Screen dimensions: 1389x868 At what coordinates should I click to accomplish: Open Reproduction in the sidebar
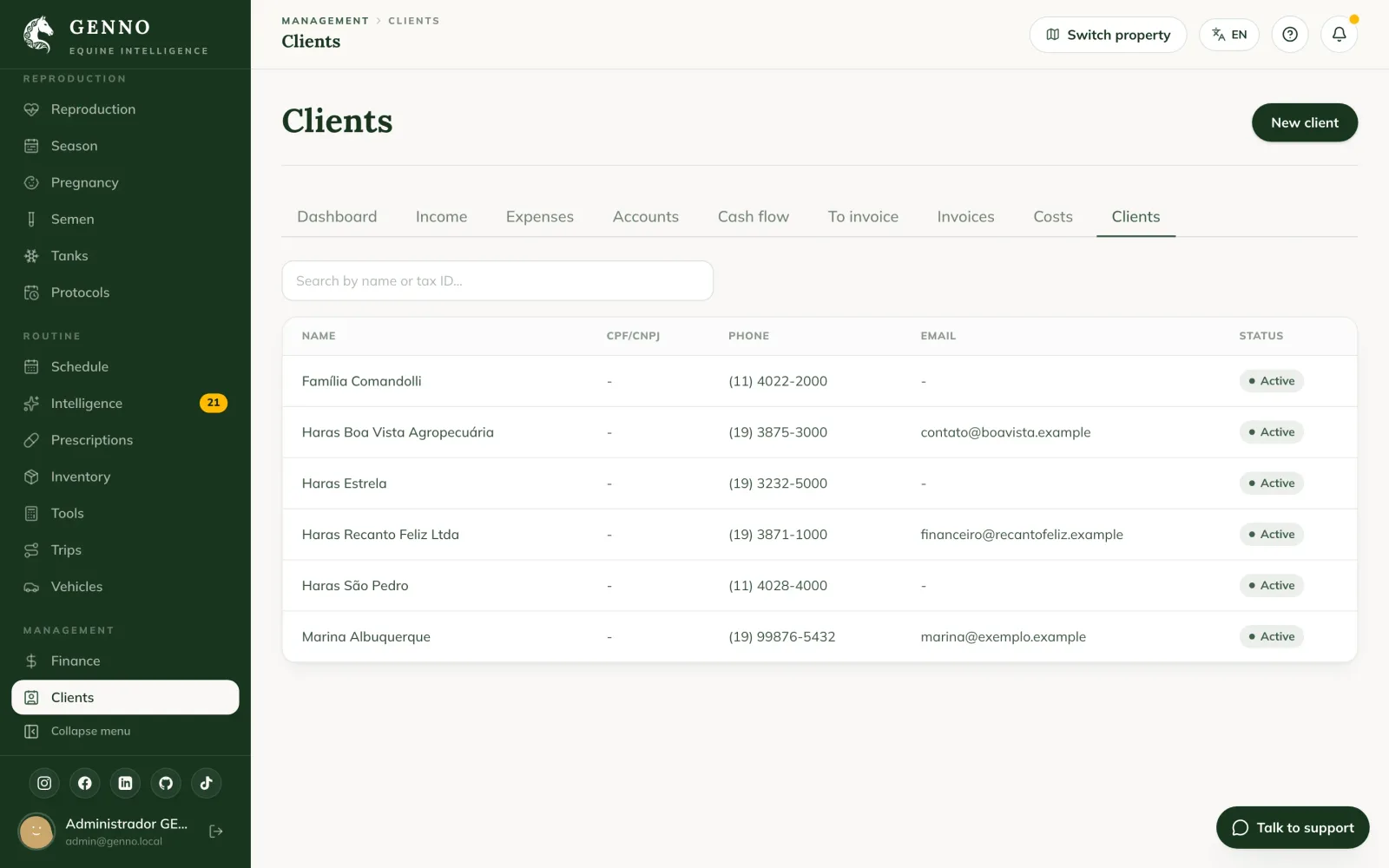[x=125, y=109]
